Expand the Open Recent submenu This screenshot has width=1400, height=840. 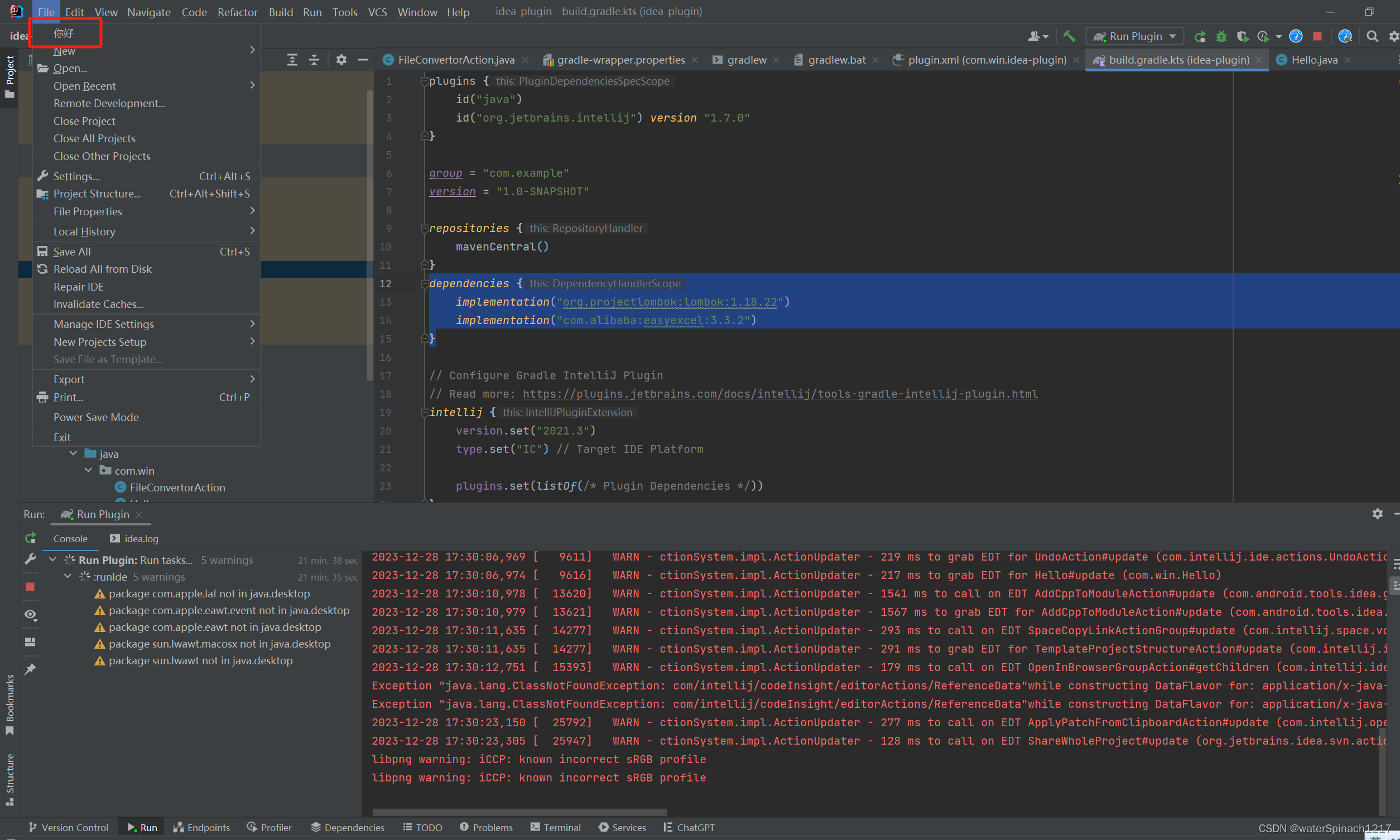tap(147, 85)
